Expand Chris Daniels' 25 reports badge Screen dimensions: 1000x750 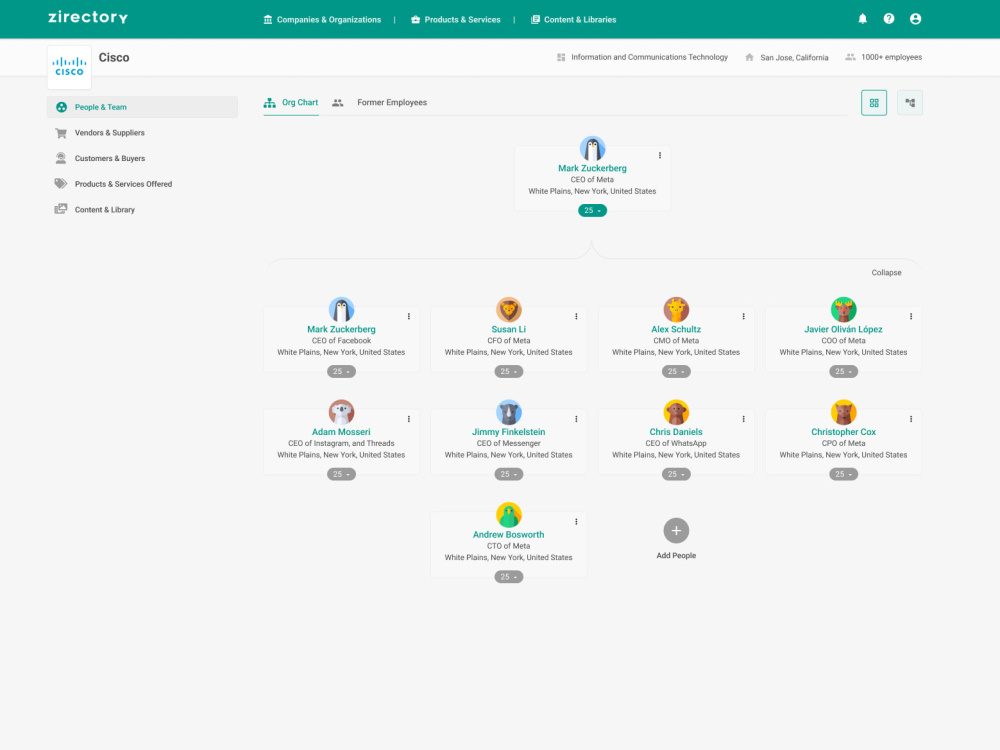[676, 474]
